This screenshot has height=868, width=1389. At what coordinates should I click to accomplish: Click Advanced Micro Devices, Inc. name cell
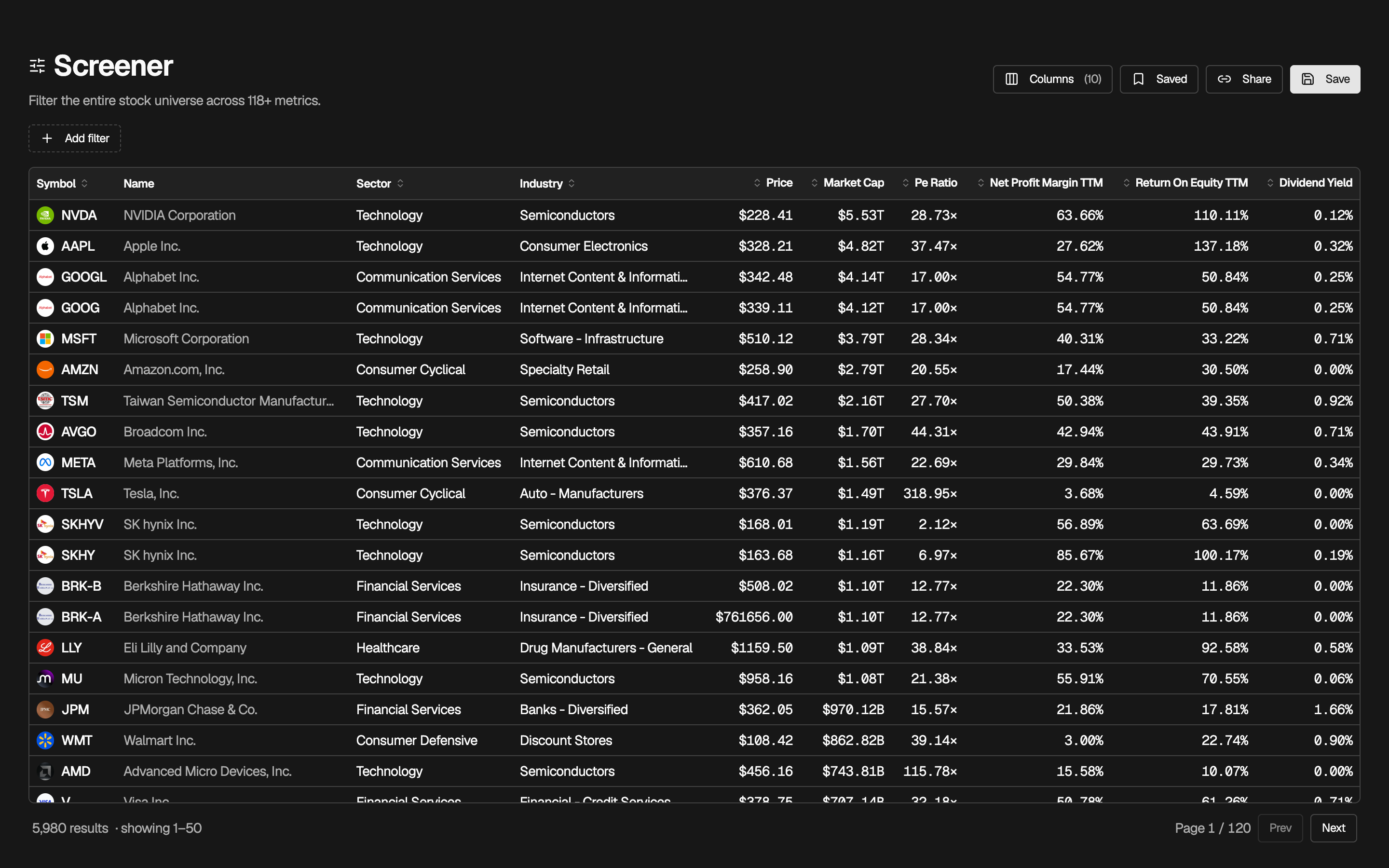(x=208, y=772)
